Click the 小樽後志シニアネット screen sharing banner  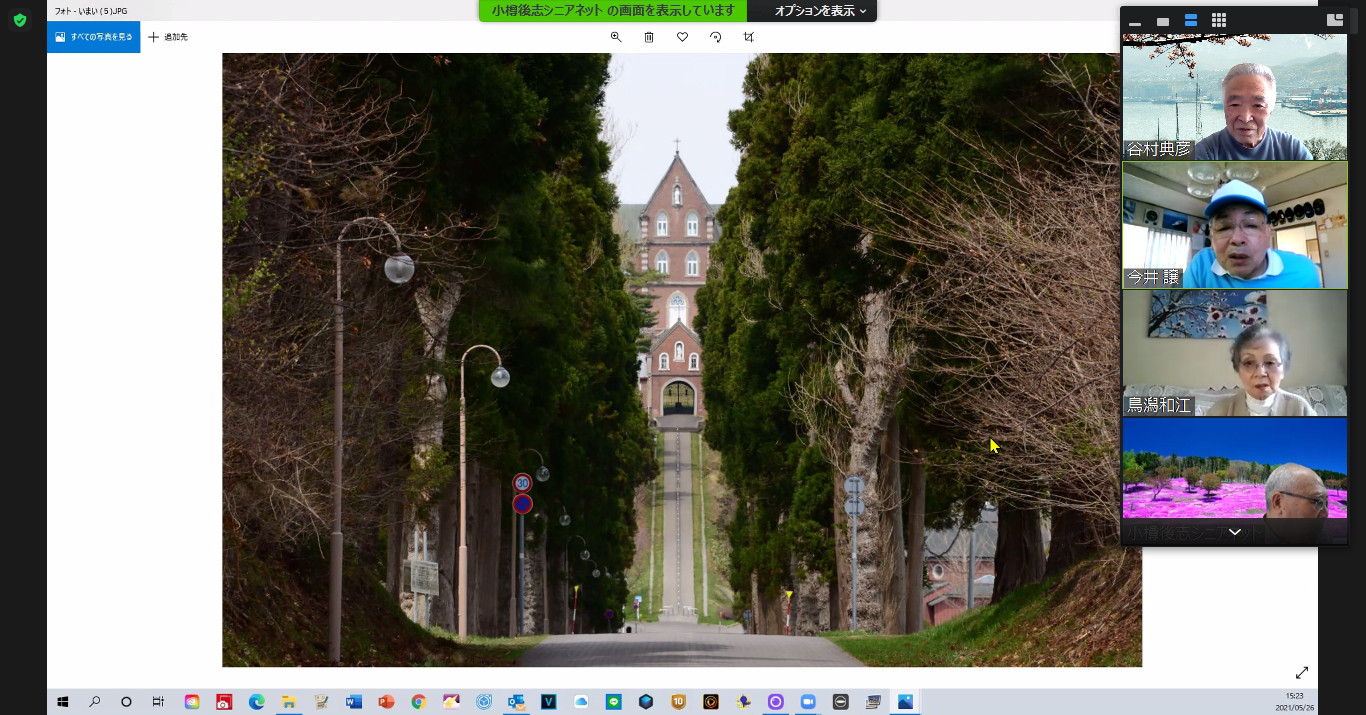click(613, 11)
